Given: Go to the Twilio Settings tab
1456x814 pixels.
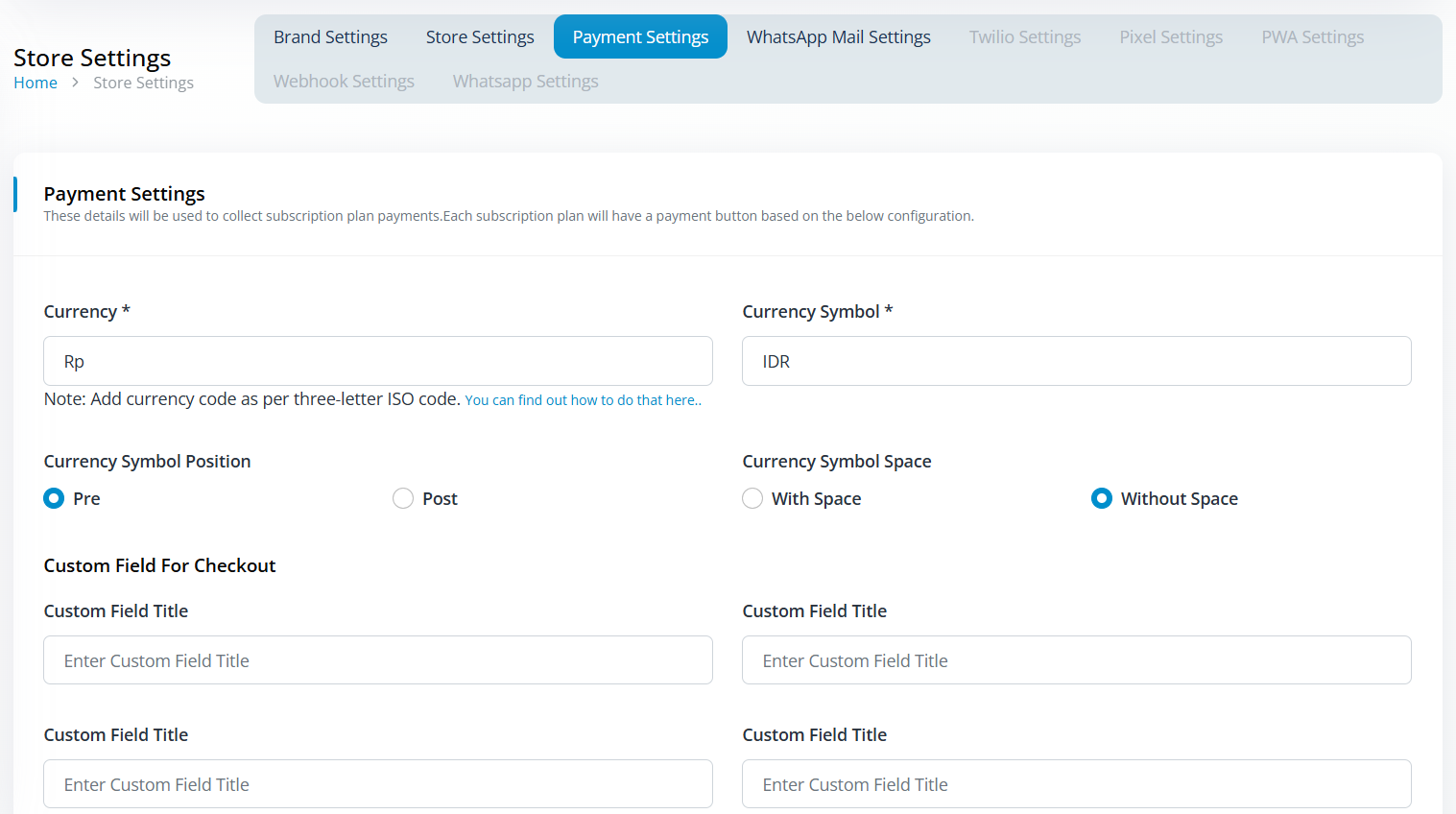Looking at the screenshot, I should [1025, 36].
